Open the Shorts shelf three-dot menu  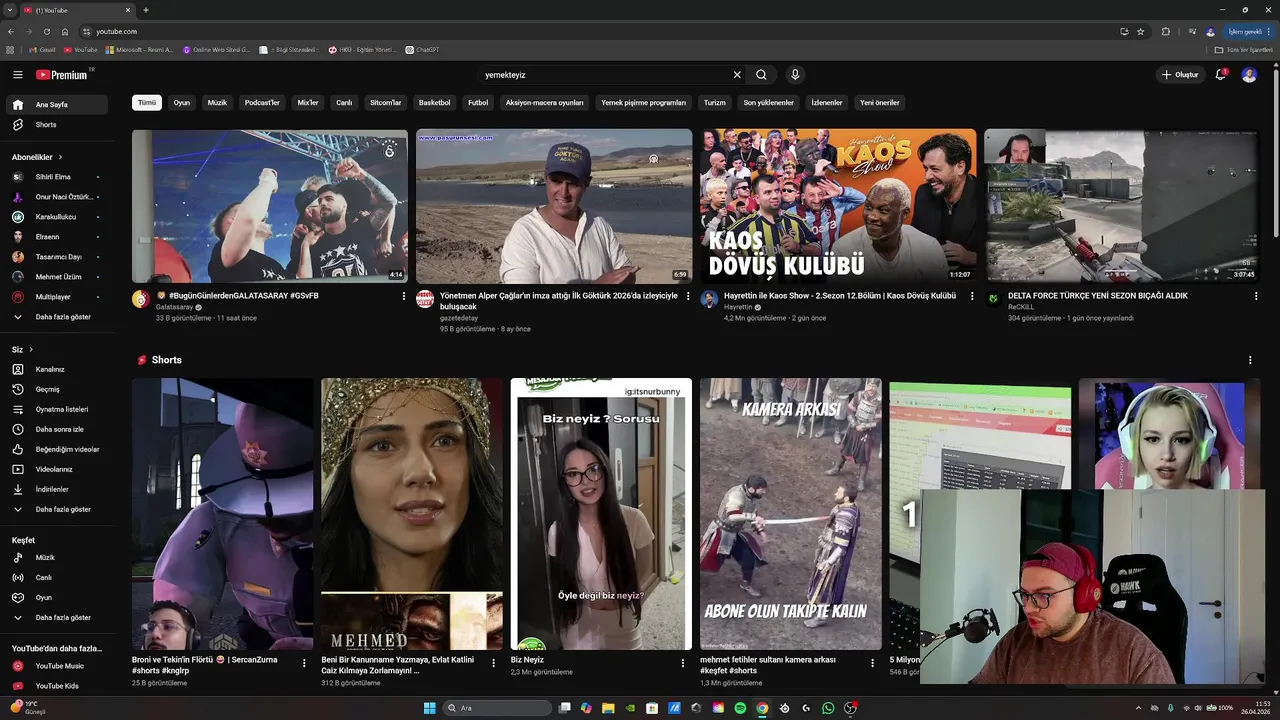1250,360
